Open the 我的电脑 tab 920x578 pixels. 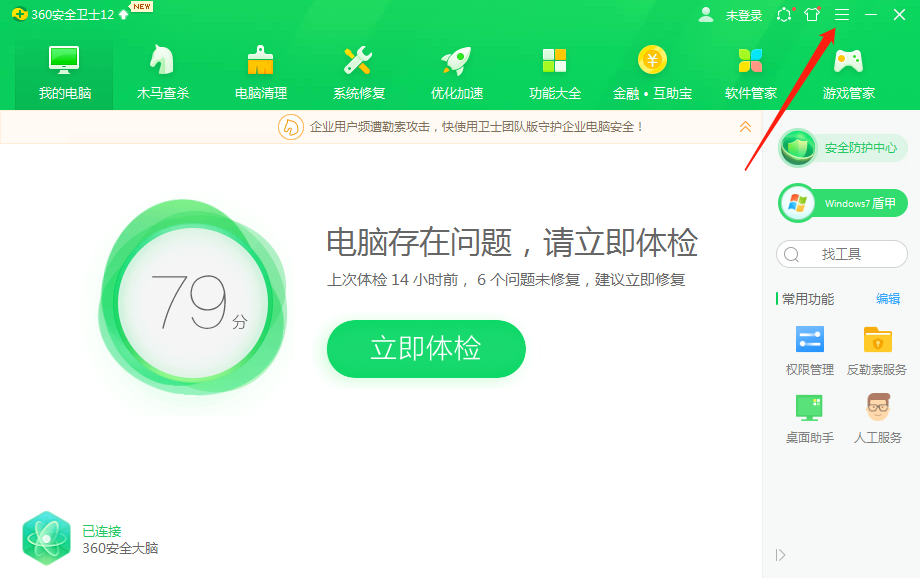(x=64, y=73)
